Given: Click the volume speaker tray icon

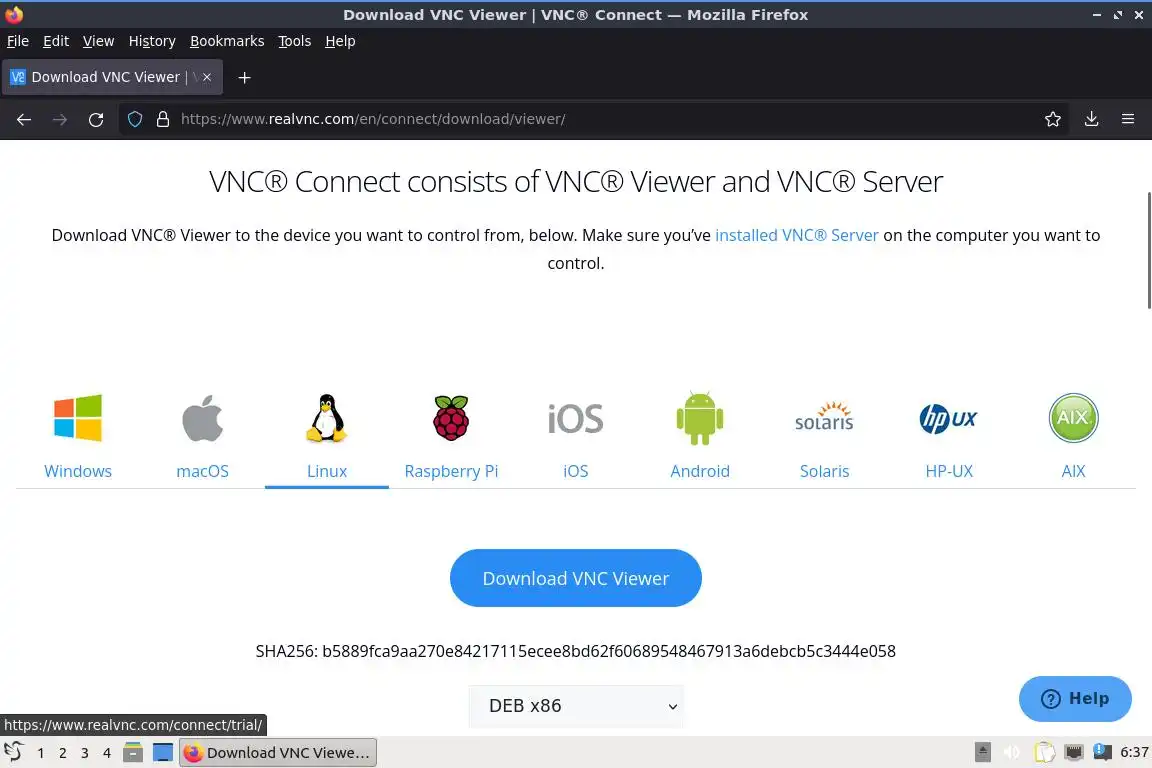Looking at the screenshot, I should (1012, 752).
